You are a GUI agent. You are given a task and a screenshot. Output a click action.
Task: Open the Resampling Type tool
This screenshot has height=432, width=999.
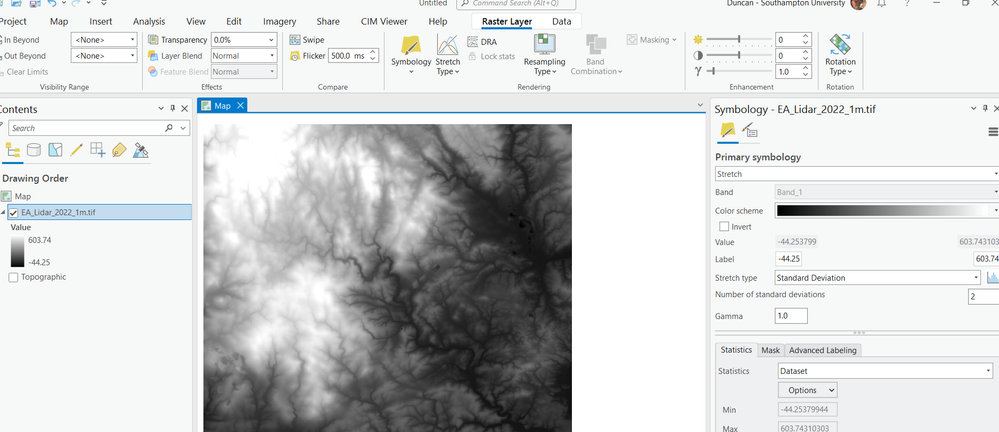pos(544,55)
